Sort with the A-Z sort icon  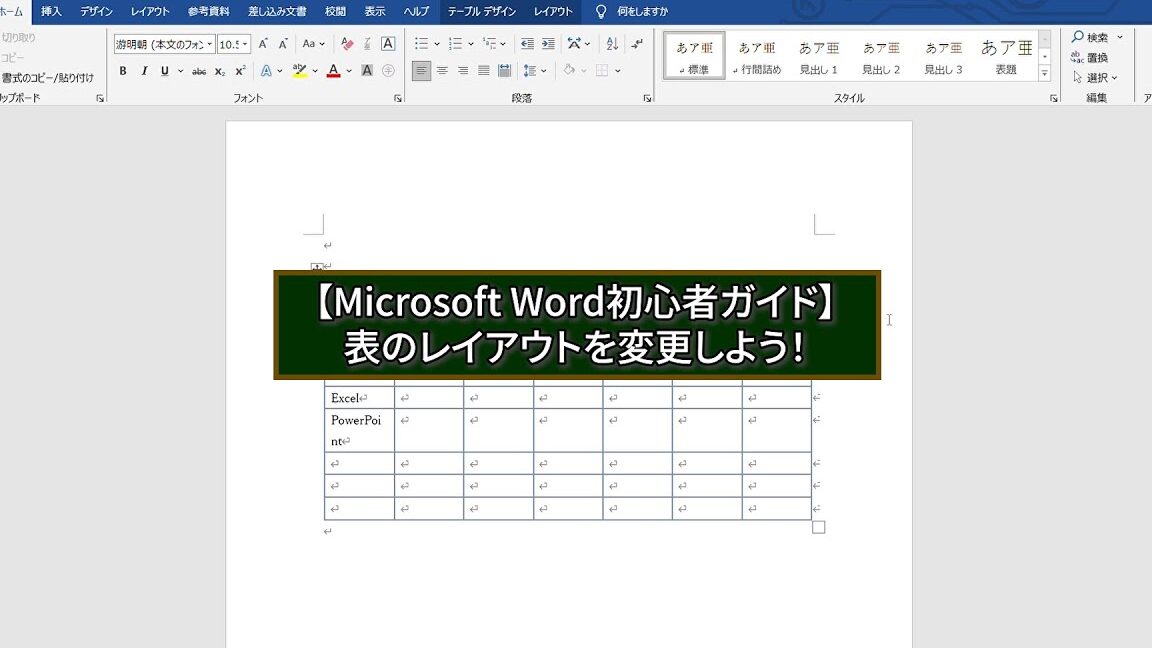point(612,44)
